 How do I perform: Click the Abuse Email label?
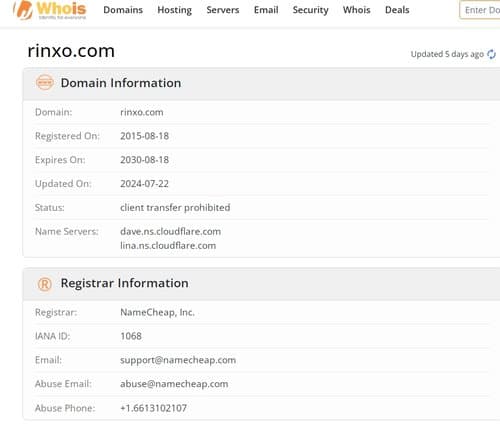tap(63, 384)
